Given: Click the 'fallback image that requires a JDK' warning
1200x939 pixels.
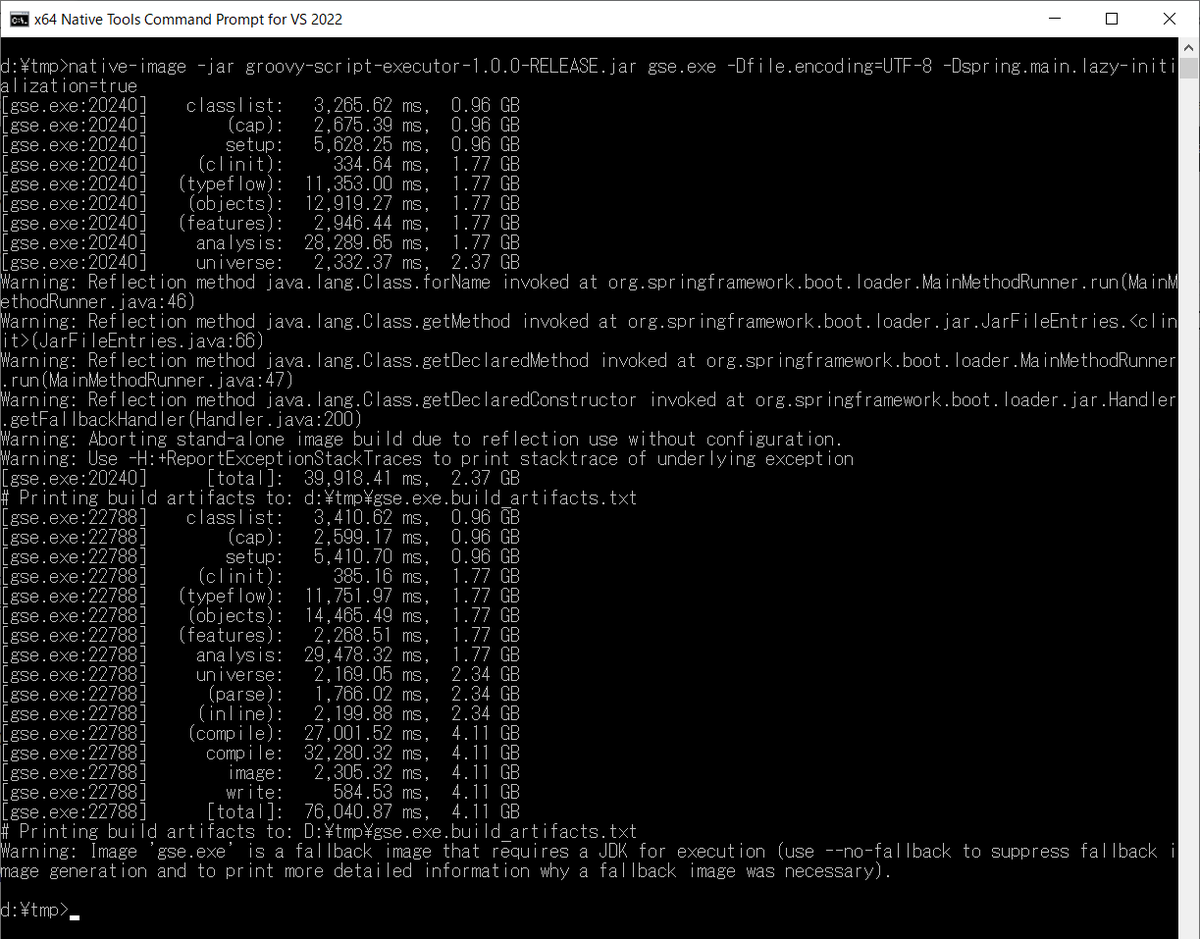Looking at the screenshot, I should 589,851.
